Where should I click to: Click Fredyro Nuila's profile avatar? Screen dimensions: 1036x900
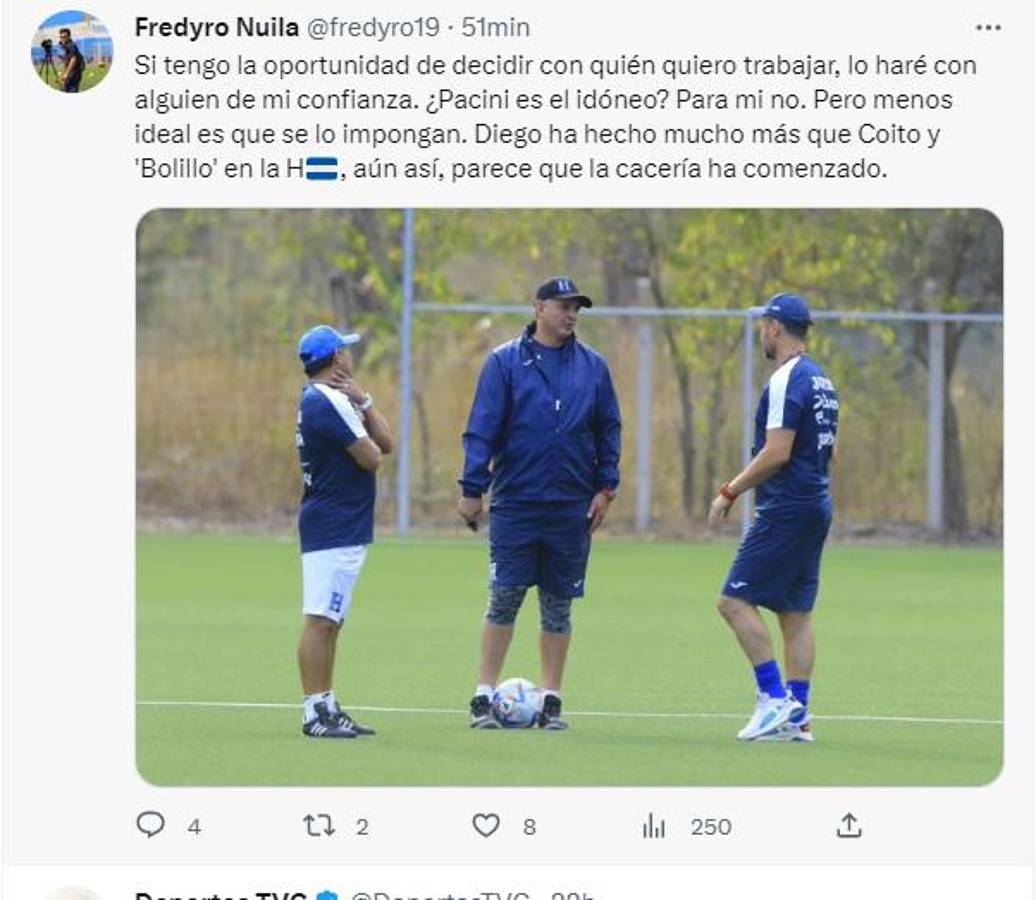pyautogui.click(x=72, y=51)
